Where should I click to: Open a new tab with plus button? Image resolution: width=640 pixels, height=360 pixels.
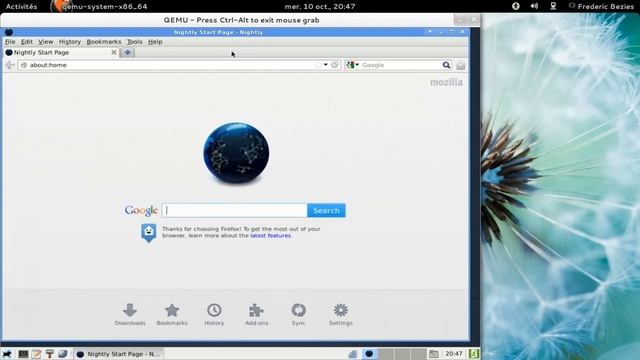click(x=127, y=52)
